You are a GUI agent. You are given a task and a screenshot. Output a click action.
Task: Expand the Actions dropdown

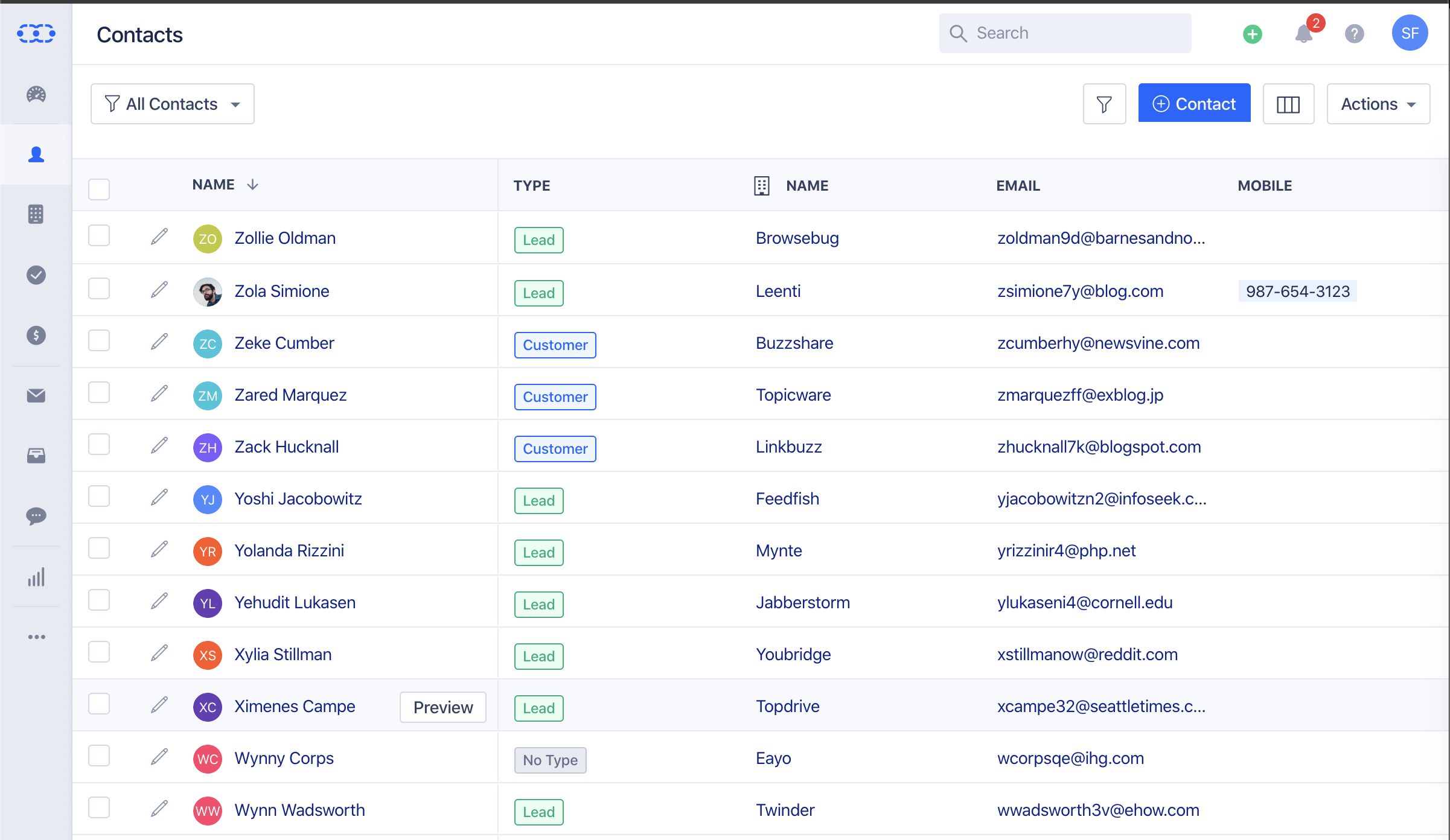tap(1378, 103)
